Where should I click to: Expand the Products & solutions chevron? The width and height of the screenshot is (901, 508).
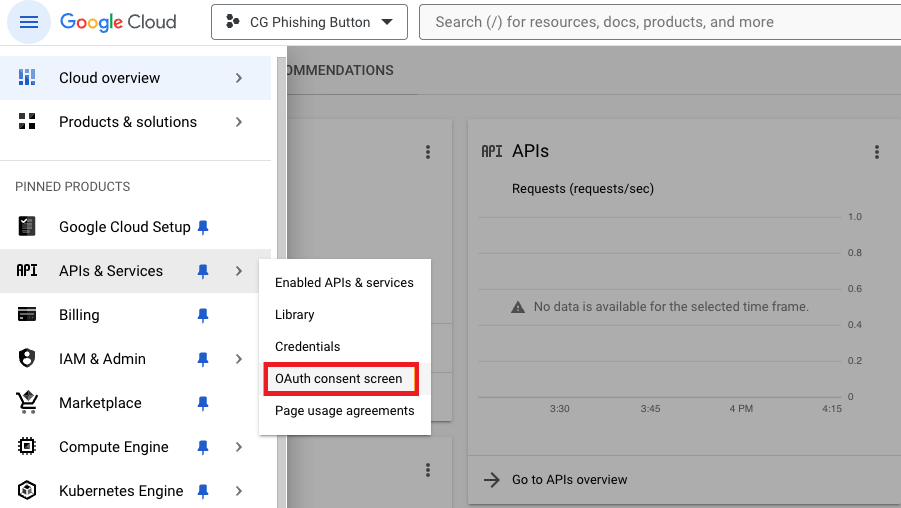click(x=239, y=122)
